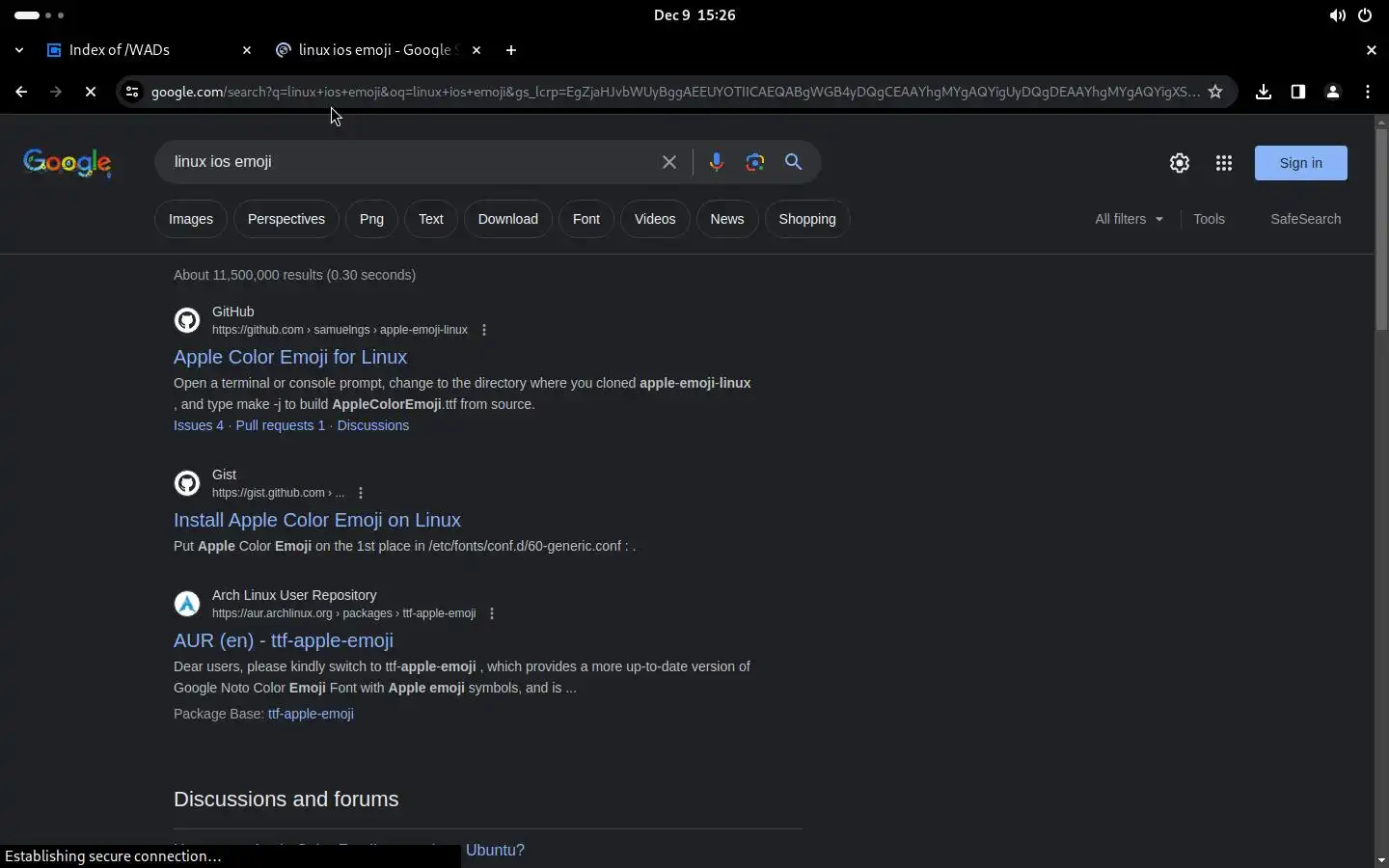Open Google quick settings gear
The width and height of the screenshot is (1389, 868).
click(x=1180, y=163)
